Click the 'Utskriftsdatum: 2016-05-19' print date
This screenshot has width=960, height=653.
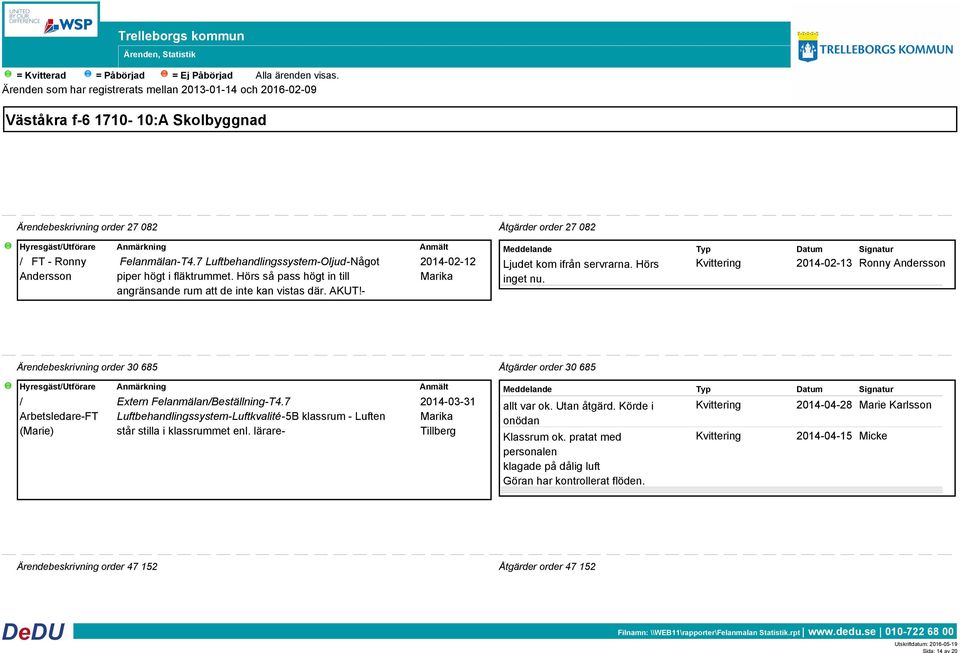click(x=926, y=644)
